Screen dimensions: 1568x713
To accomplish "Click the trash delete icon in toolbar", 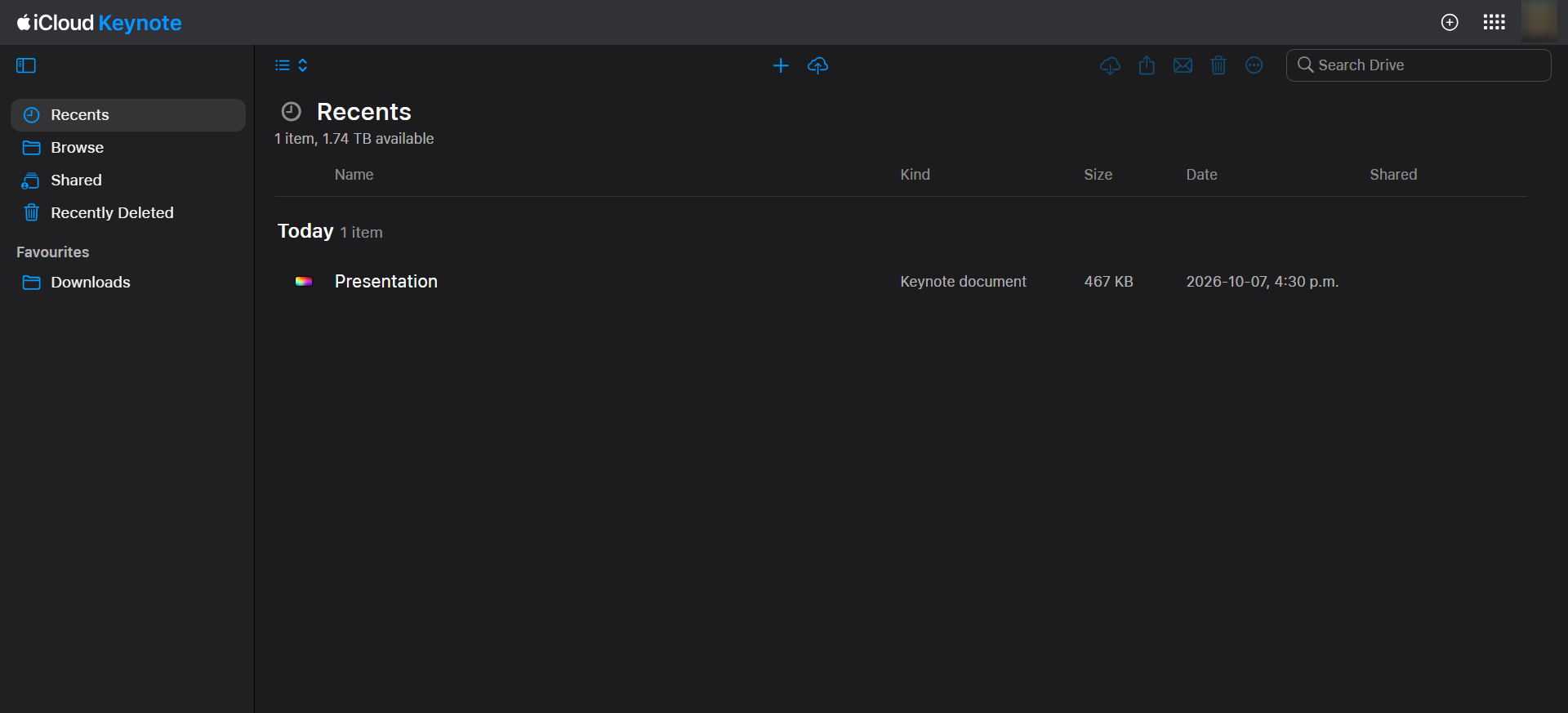I will pyautogui.click(x=1218, y=65).
